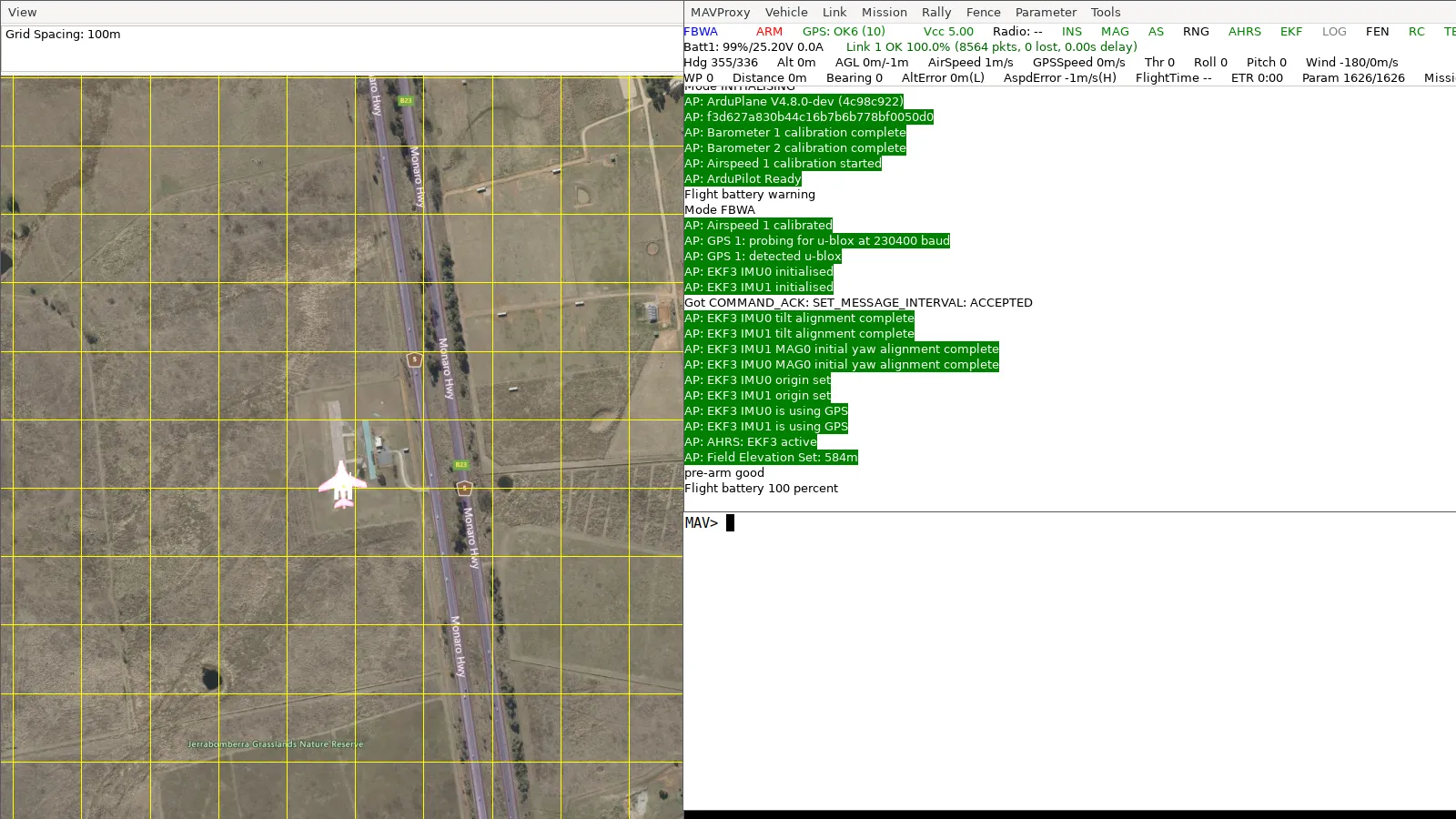The width and height of the screenshot is (1456, 819).
Task: Open the Fence menu
Action: point(983,13)
